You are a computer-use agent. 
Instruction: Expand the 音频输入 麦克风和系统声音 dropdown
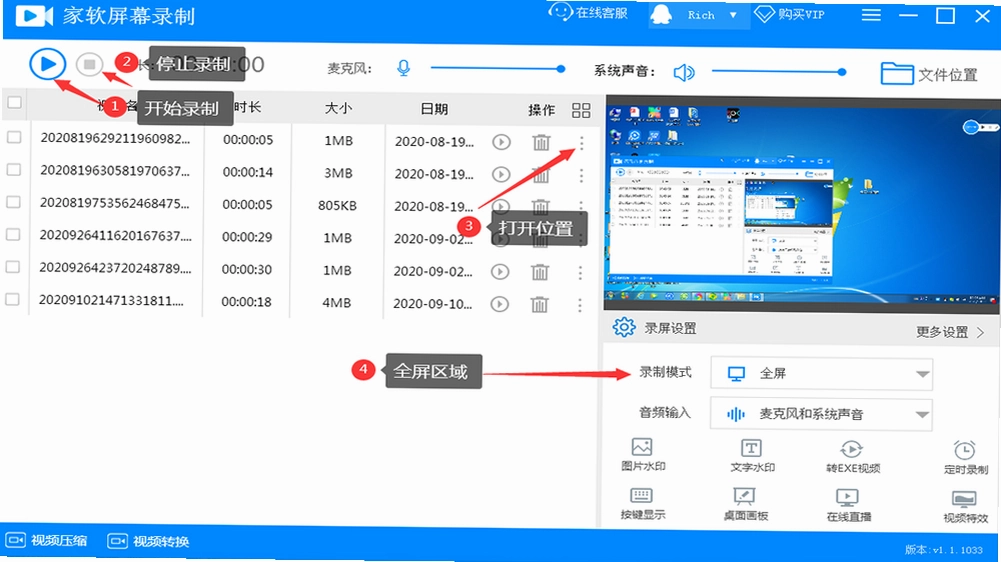821,414
